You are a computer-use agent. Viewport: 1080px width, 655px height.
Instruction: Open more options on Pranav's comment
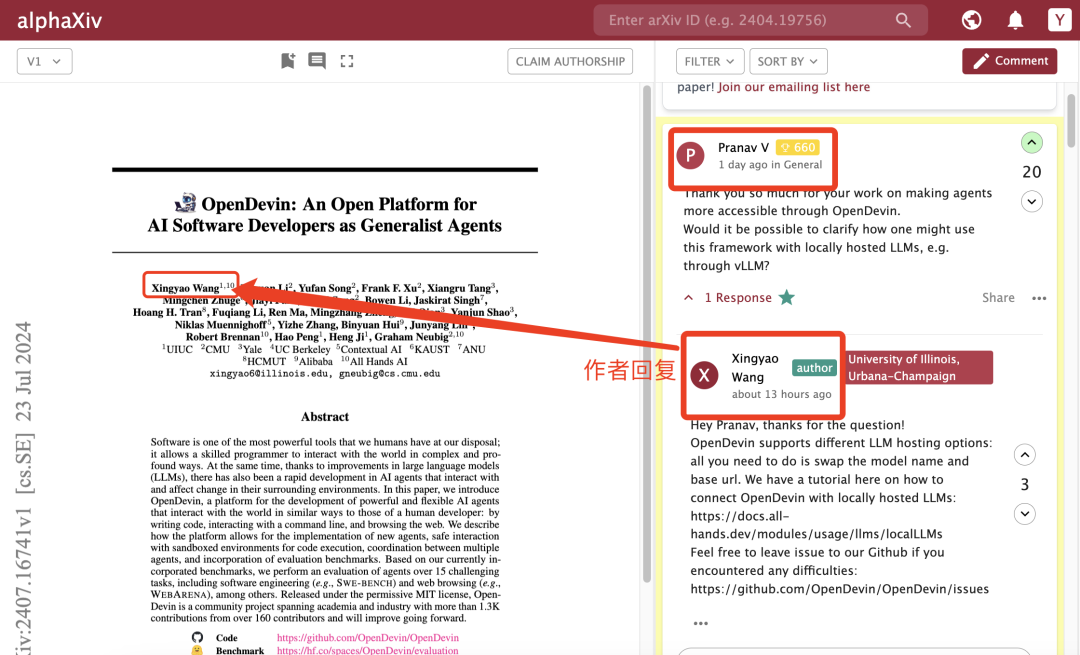1039,298
